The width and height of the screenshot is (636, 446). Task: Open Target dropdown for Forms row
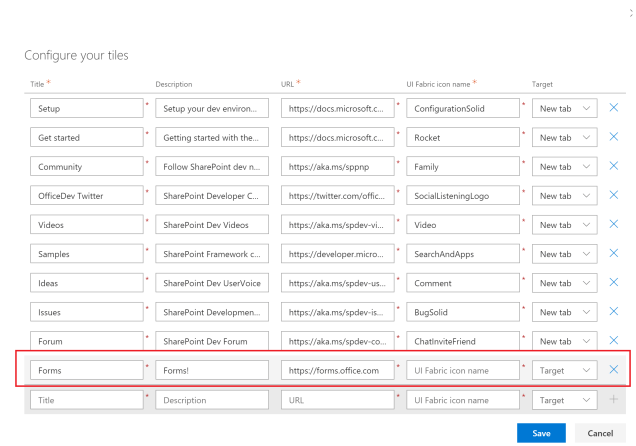pos(564,370)
